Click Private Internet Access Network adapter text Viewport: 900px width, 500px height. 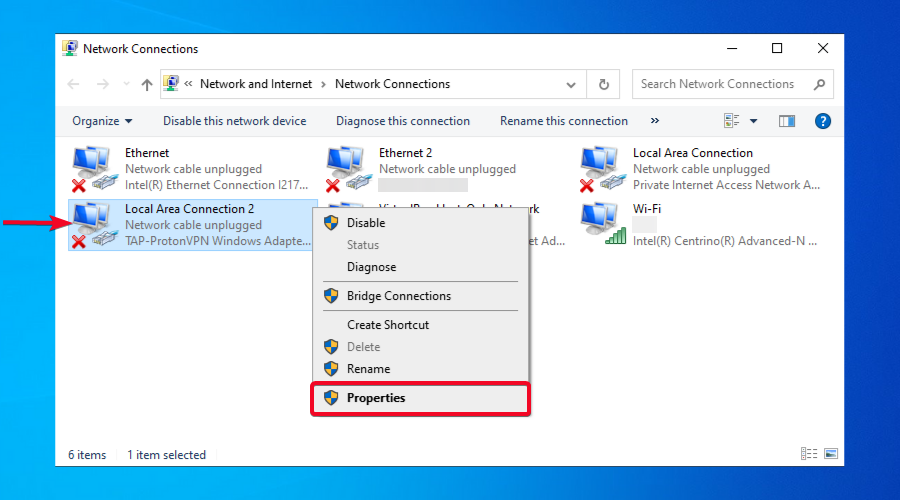click(726, 185)
